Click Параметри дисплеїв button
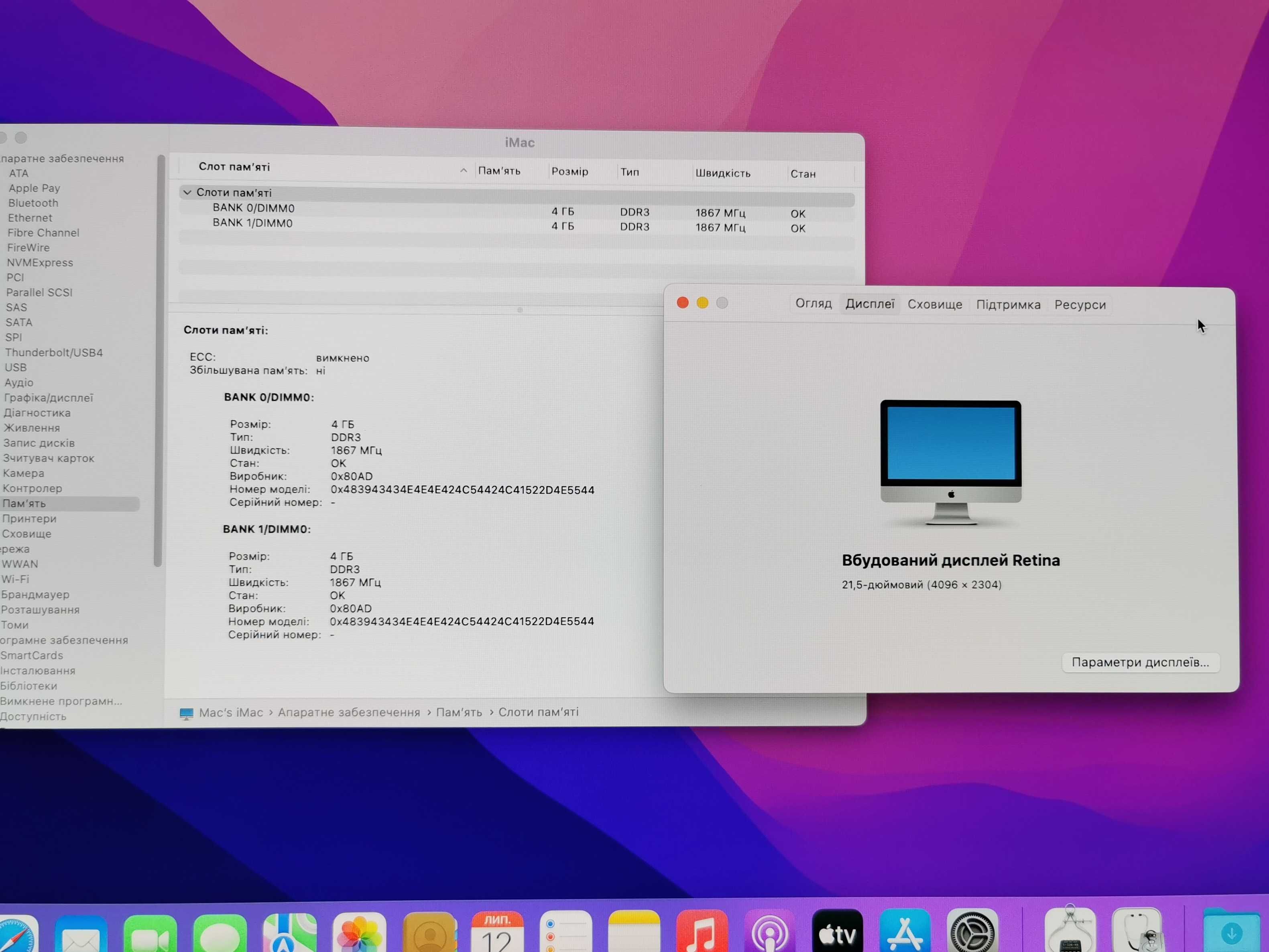This screenshot has height=952, width=1269. coord(1141,662)
